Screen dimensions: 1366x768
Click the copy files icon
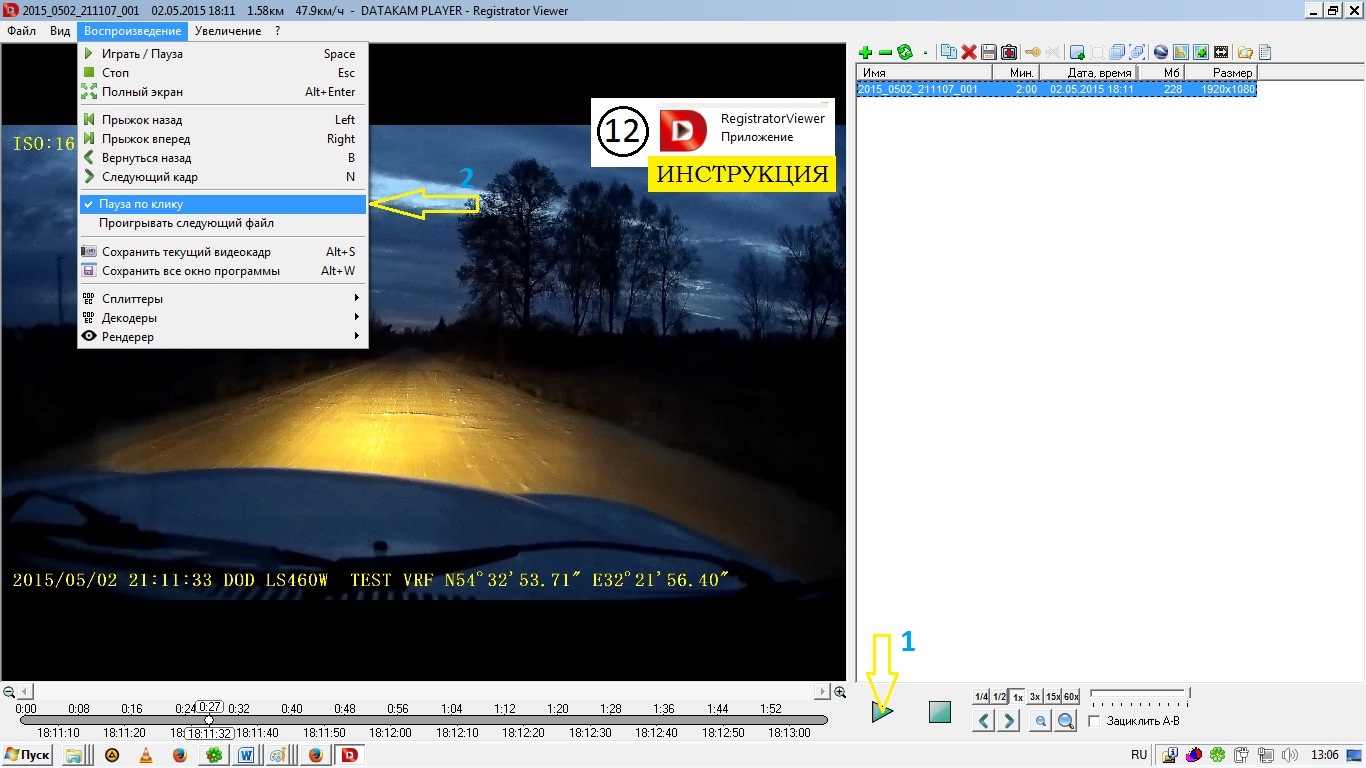(x=948, y=52)
